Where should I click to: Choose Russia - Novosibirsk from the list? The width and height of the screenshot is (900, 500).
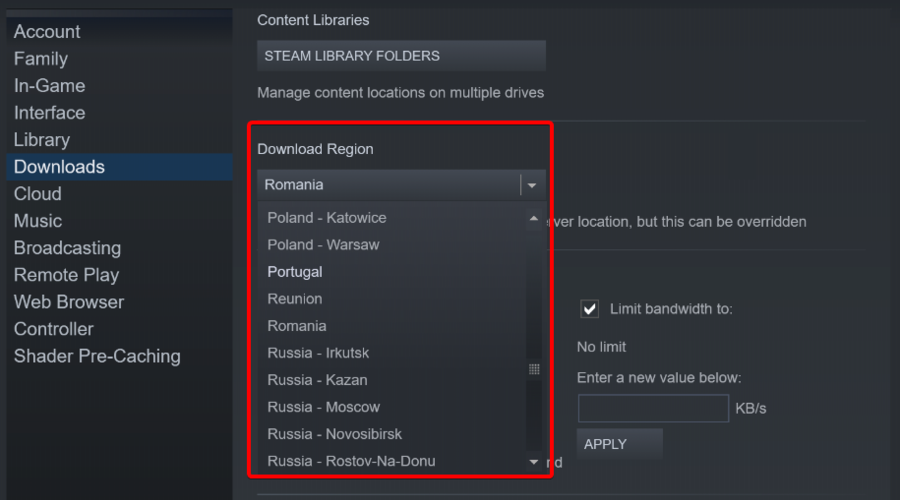point(334,434)
